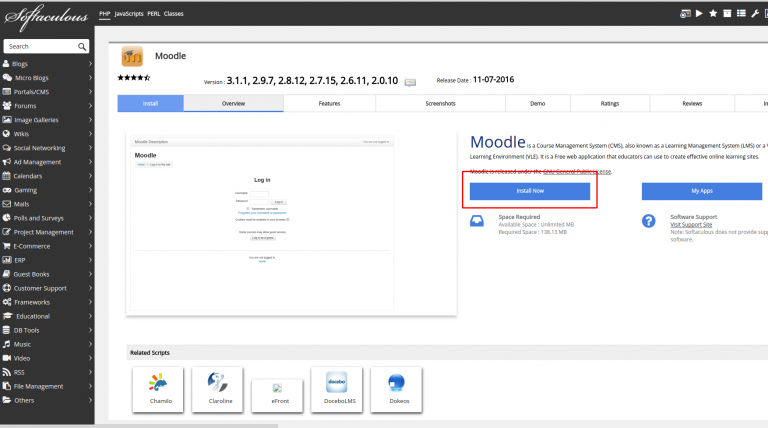The image size is (768, 428).
Task: Open Guest Books category text
Action: coord(31,274)
